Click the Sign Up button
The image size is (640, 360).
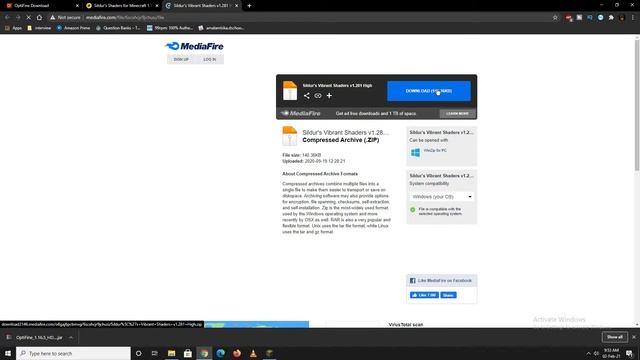[181, 60]
